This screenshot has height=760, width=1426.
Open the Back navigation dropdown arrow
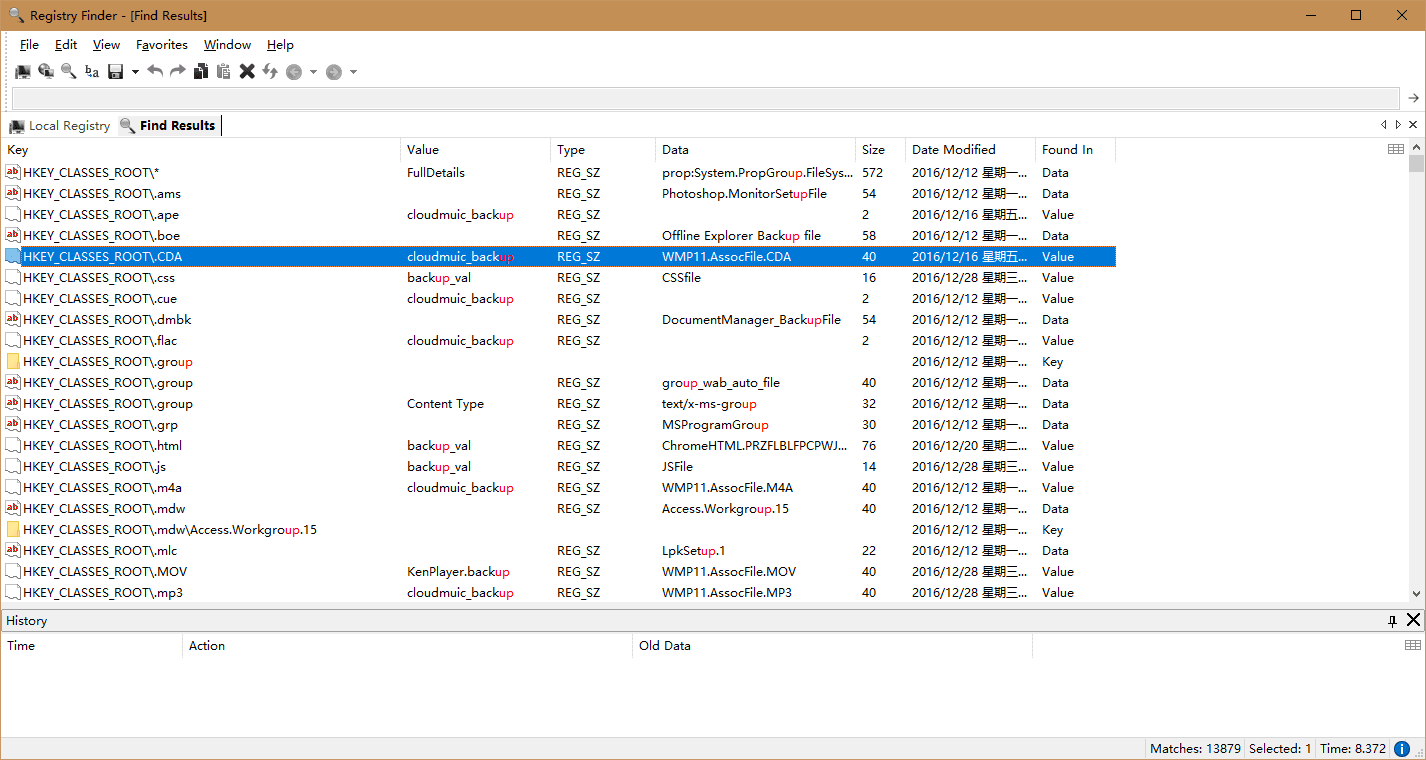coord(313,71)
